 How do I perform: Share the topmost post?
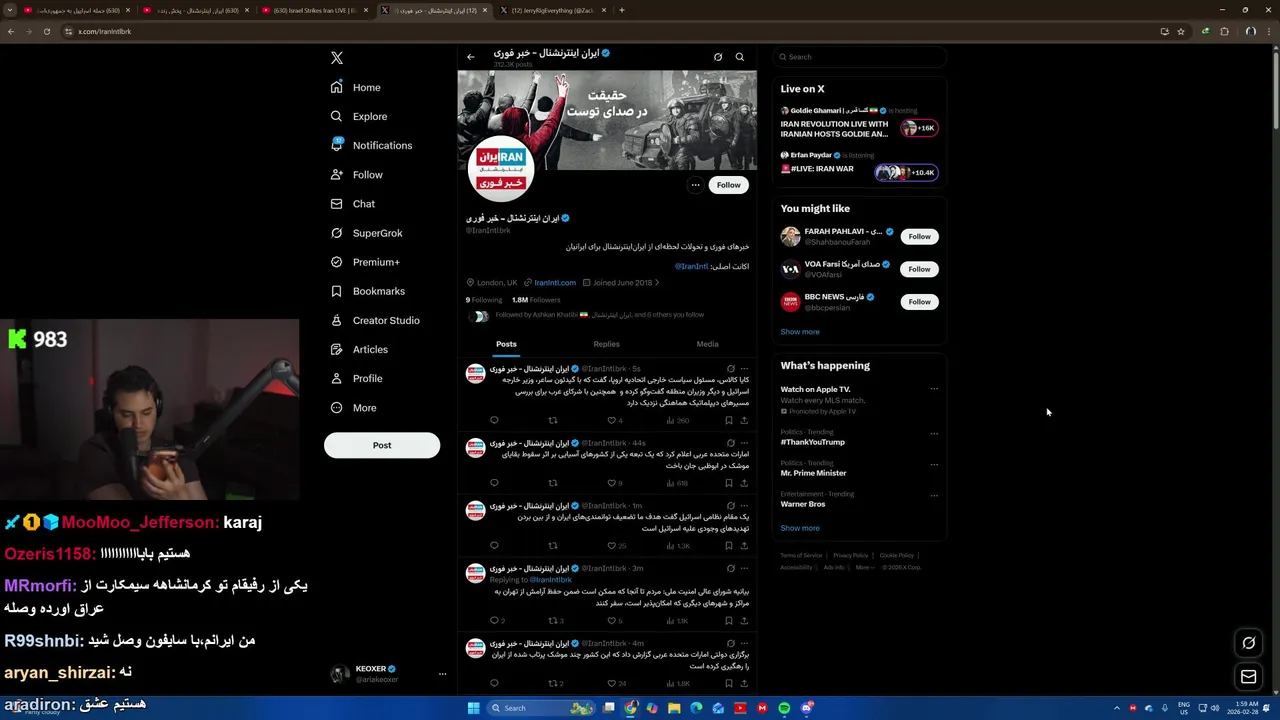coord(744,421)
